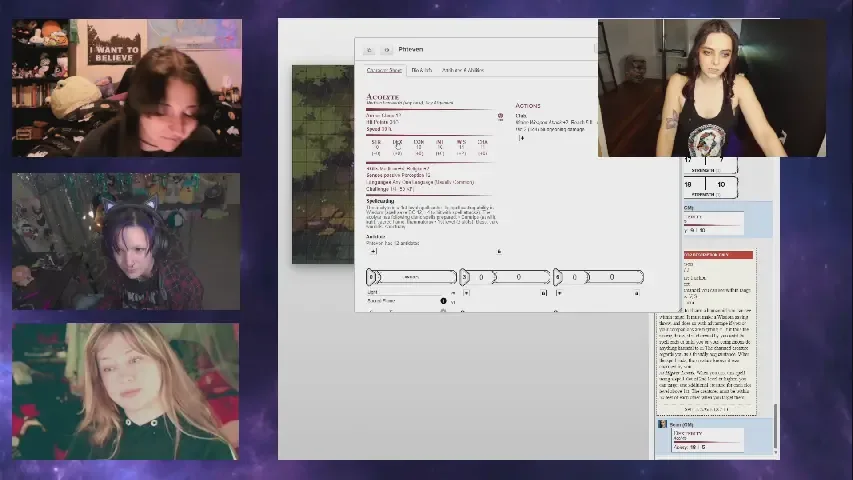853x480 pixels.
Task: Click the second header button next to Phieven
Action: click(386, 49)
